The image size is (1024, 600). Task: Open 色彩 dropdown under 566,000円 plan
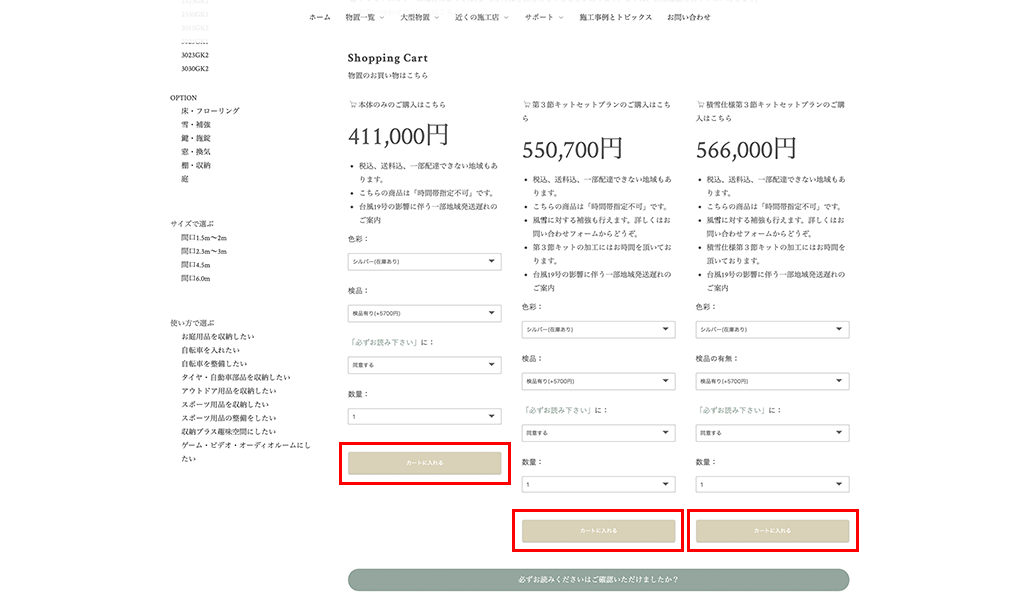point(772,330)
